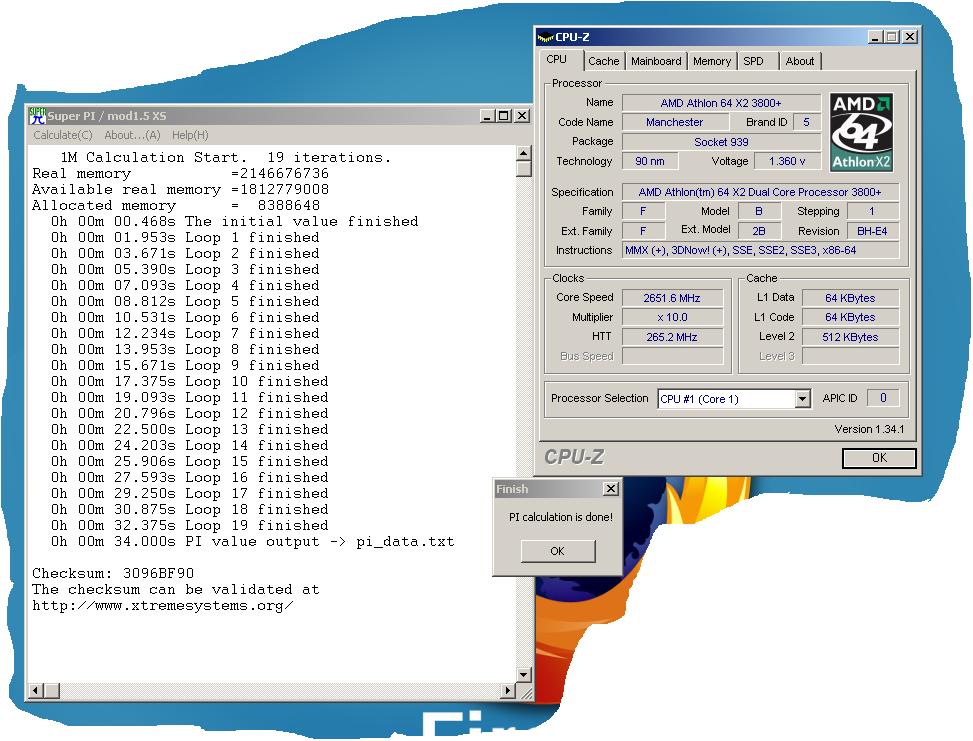Click Super PI horizontal scrollbar left arrow
973x741 pixels.
click(35, 690)
